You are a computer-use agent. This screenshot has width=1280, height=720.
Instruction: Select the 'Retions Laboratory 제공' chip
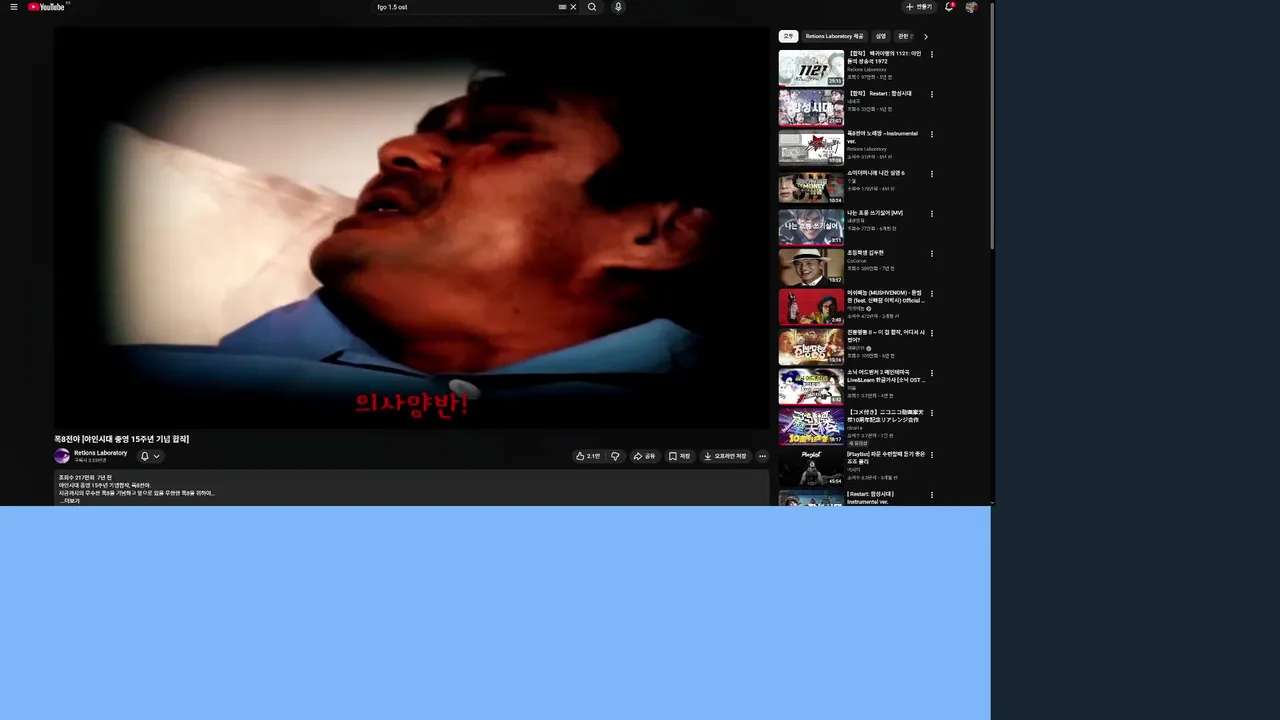tap(834, 36)
